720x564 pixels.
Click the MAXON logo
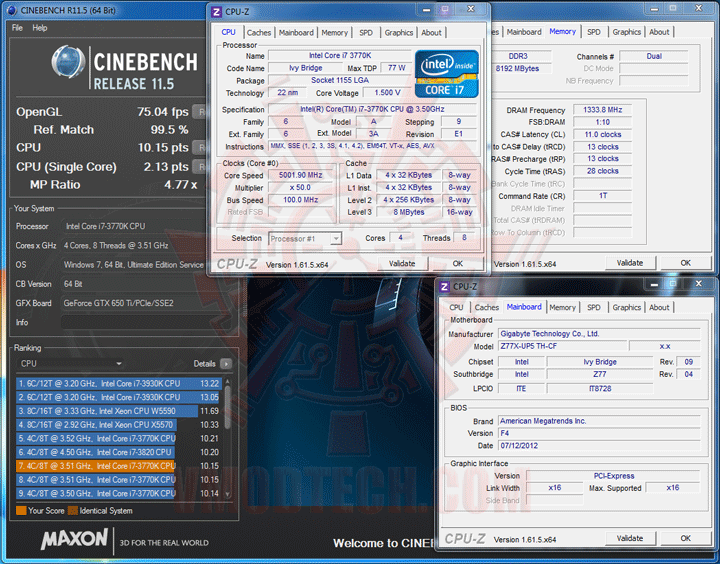click(74, 539)
